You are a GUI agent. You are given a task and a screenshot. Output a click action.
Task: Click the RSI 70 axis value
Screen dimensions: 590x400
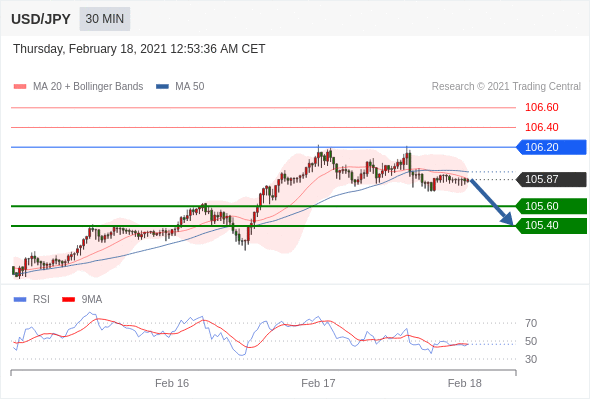coord(531,323)
